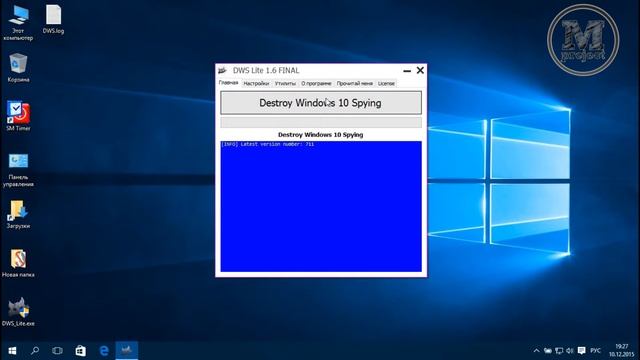The height and width of the screenshot is (360, 640).
Task: Select the SM Timer shortcut icon
Action: 18,116
